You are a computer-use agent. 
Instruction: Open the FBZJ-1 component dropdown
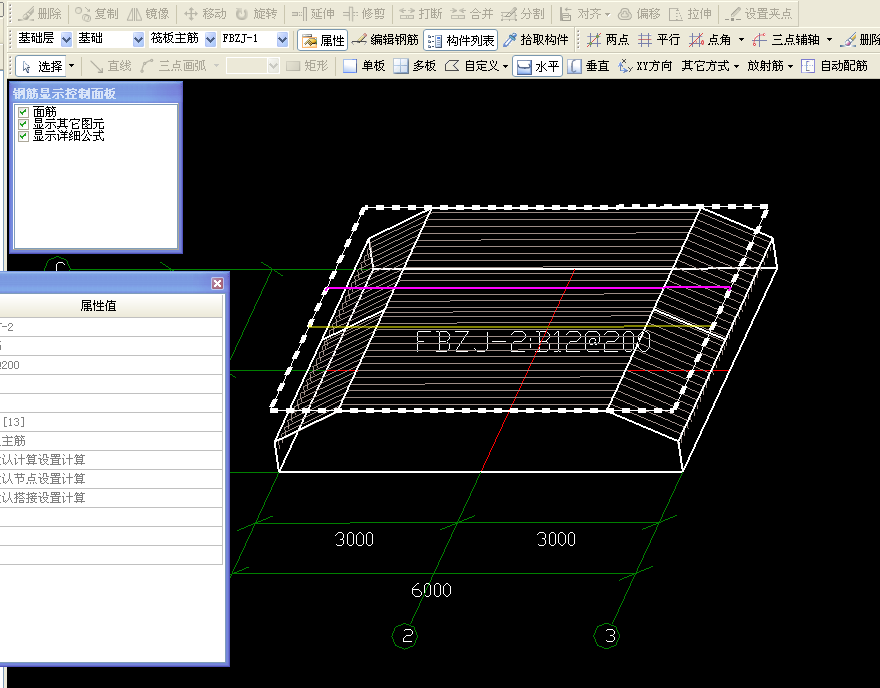pos(282,39)
